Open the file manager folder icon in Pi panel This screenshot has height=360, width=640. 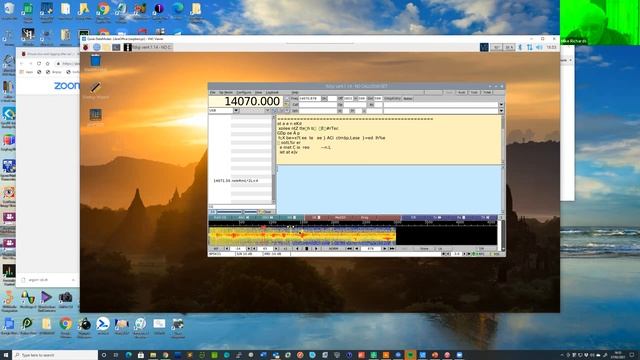tap(107, 47)
